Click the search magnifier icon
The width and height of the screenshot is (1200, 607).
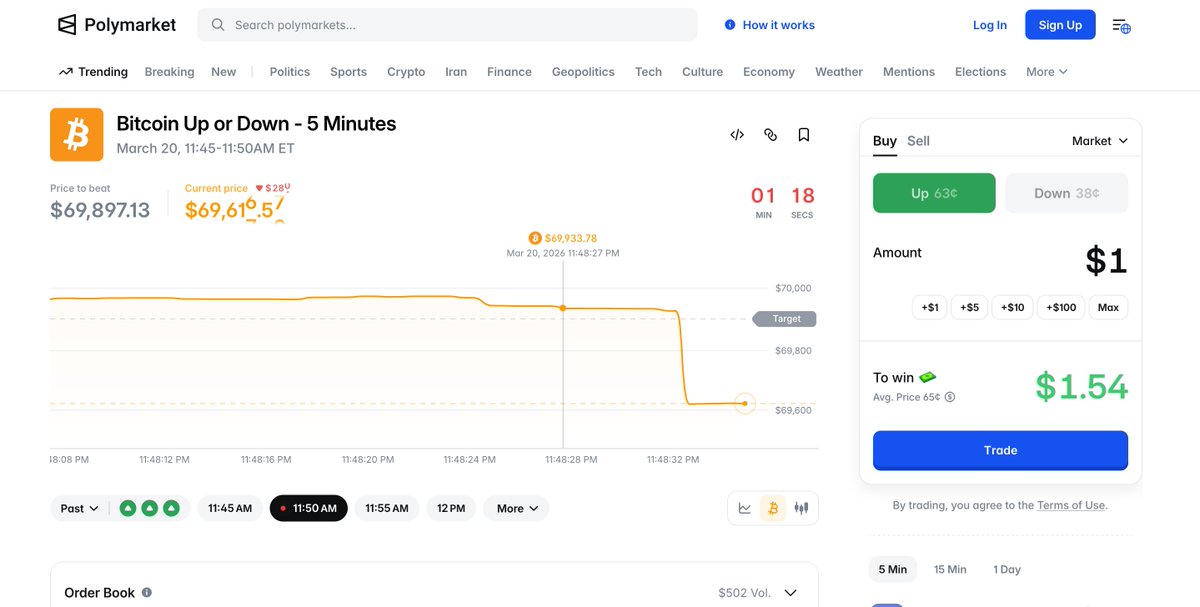pos(216,25)
